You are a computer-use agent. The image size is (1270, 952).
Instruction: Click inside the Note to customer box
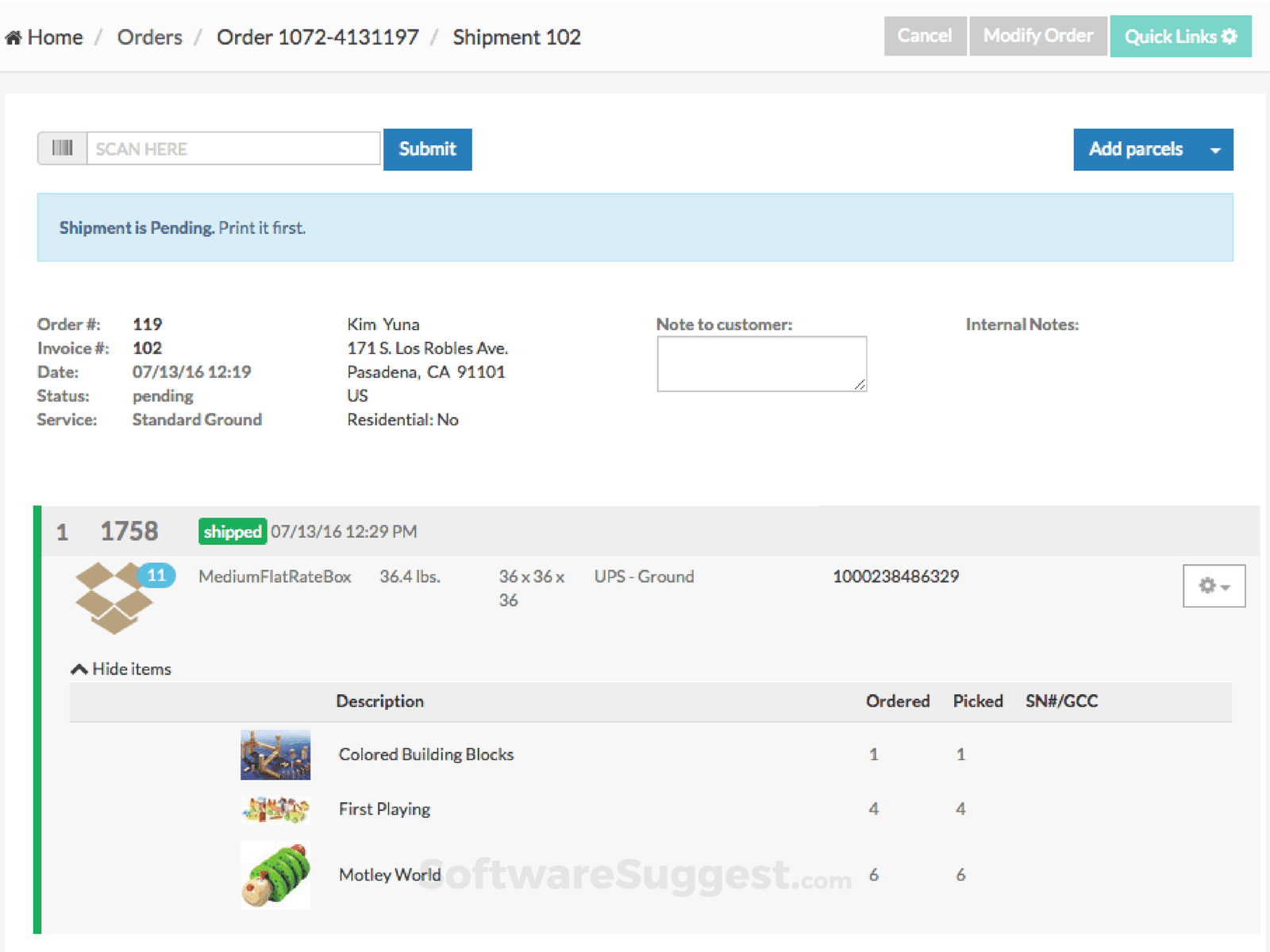pyautogui.click(x=761, y=363)
